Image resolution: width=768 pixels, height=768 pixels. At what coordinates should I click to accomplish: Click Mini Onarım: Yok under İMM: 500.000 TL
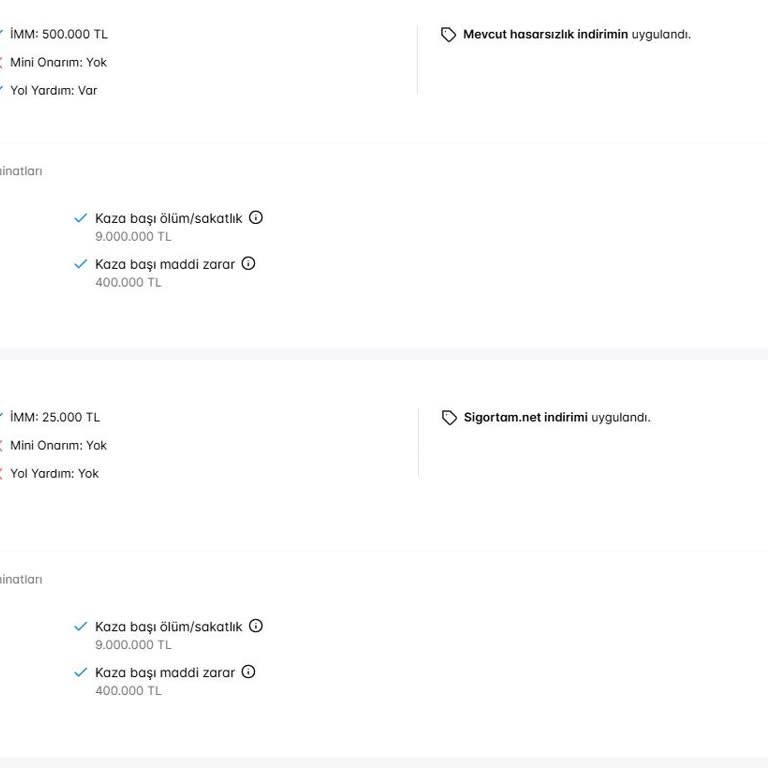pyautogui.click(x=58, y=62)
